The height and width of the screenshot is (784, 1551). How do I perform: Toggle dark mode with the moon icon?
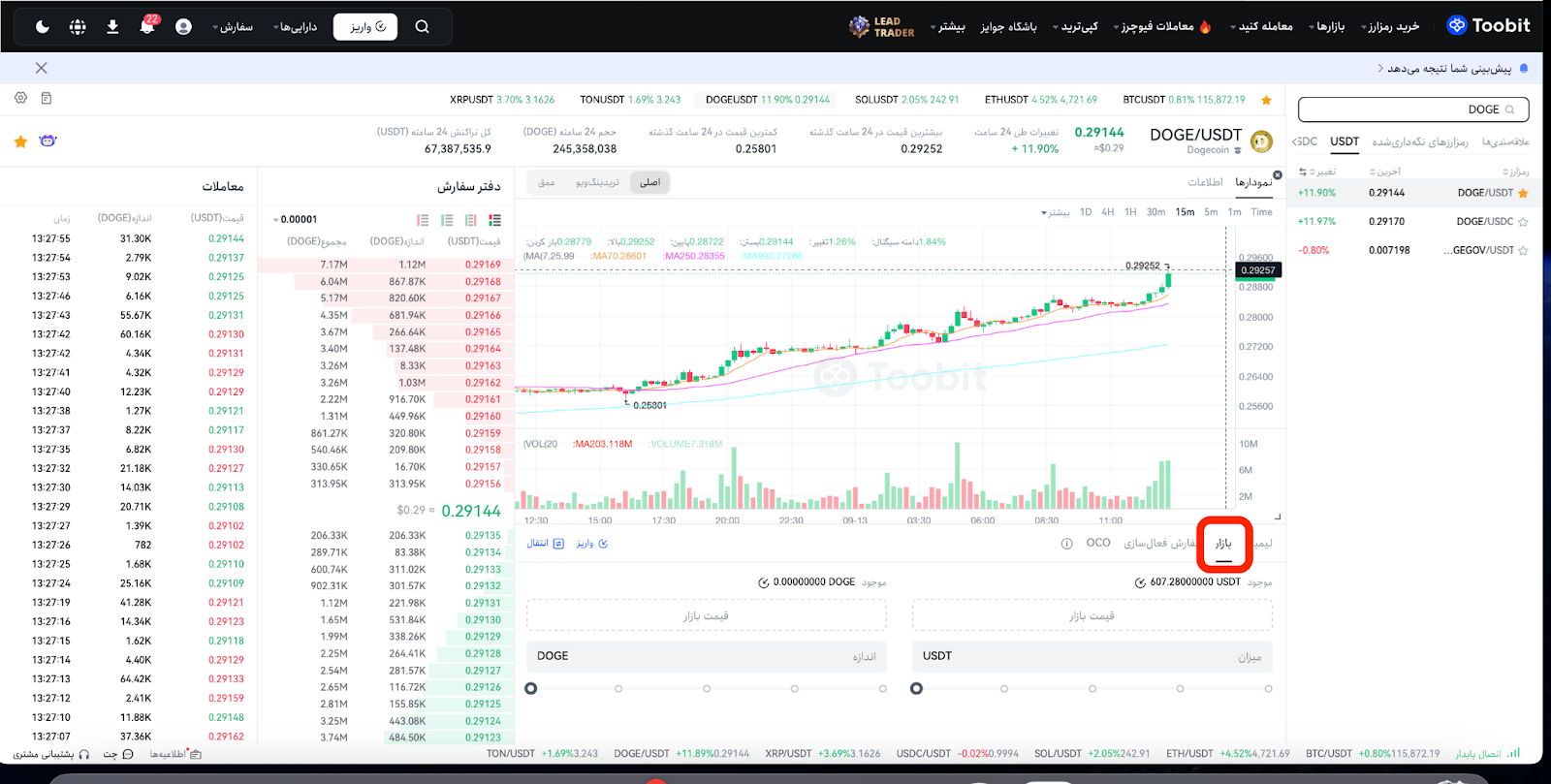[x=43, y=27]
